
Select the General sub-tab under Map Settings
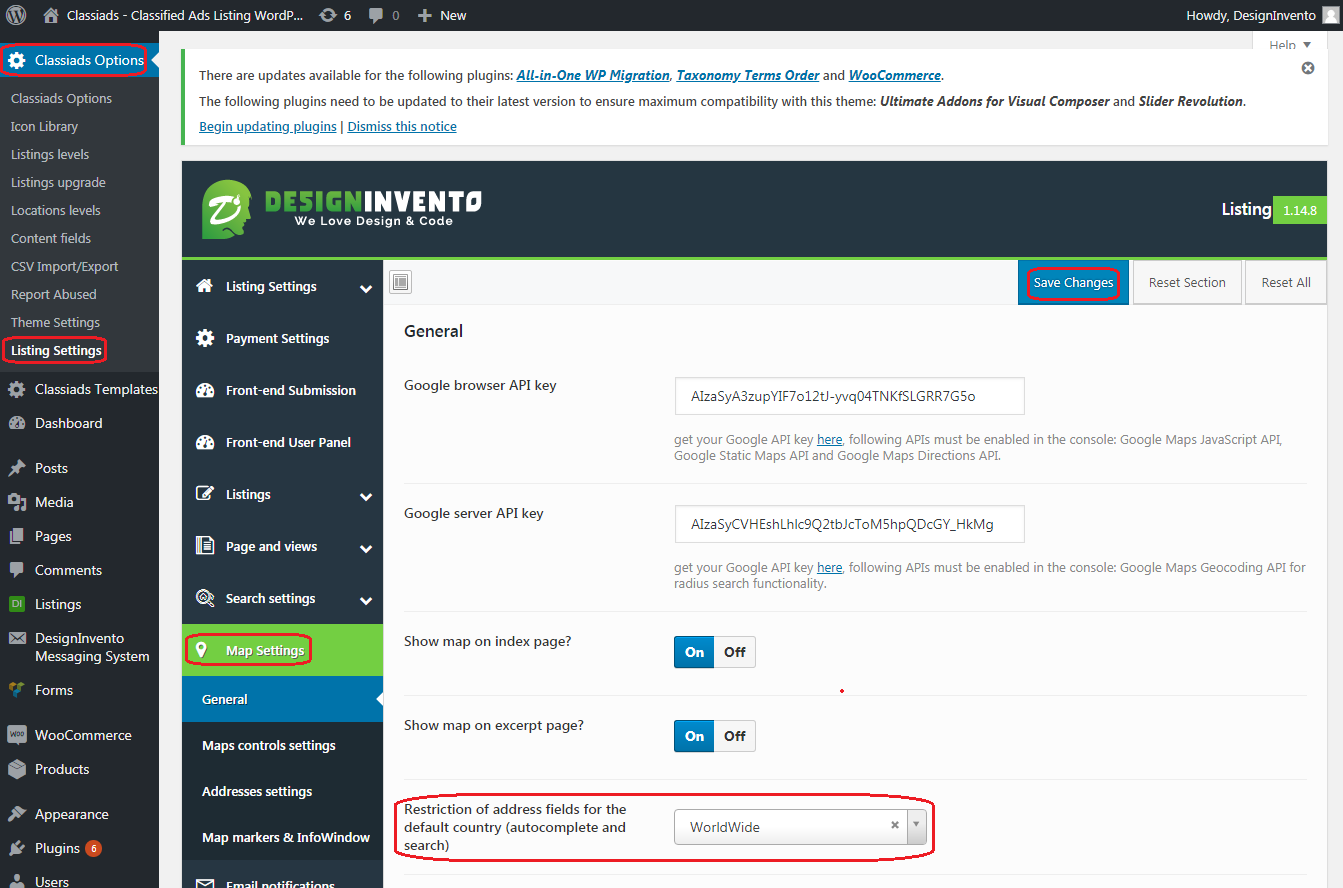pyautogui.click(x=282, y=699)
